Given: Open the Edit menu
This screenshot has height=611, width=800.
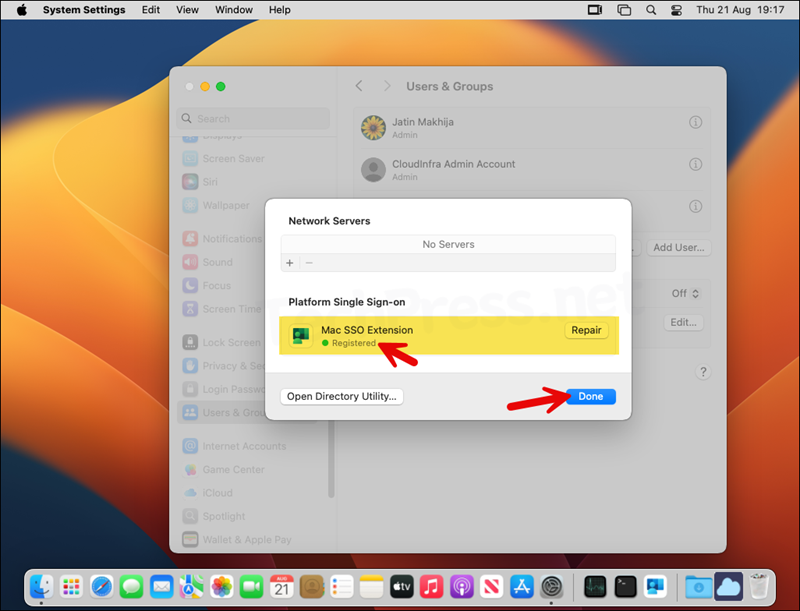Looking at the screenshot, I should (x=151, y=10).
